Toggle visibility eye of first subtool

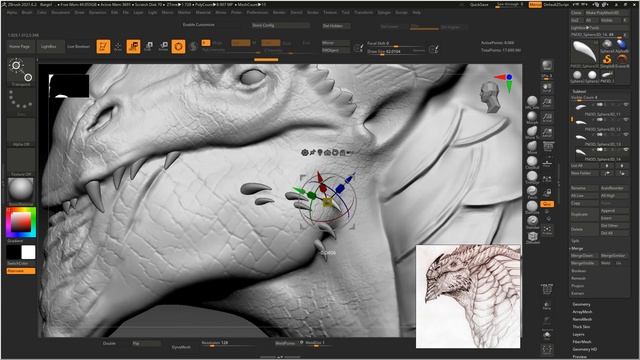pos(626,105)
